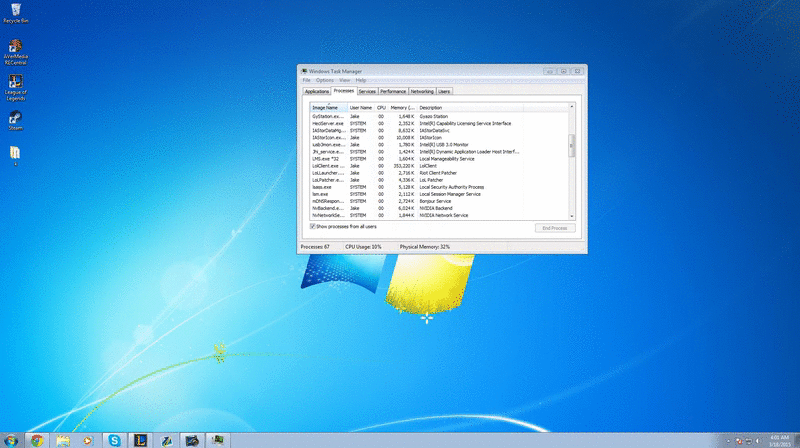Sort processes by the Memory column header
The height and width of the screenshot is (448, 800).
coord(402,107)
